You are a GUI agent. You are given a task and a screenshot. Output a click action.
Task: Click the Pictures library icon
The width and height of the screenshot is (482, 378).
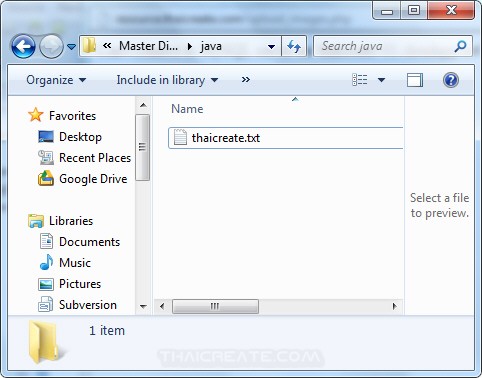[46, 284]
